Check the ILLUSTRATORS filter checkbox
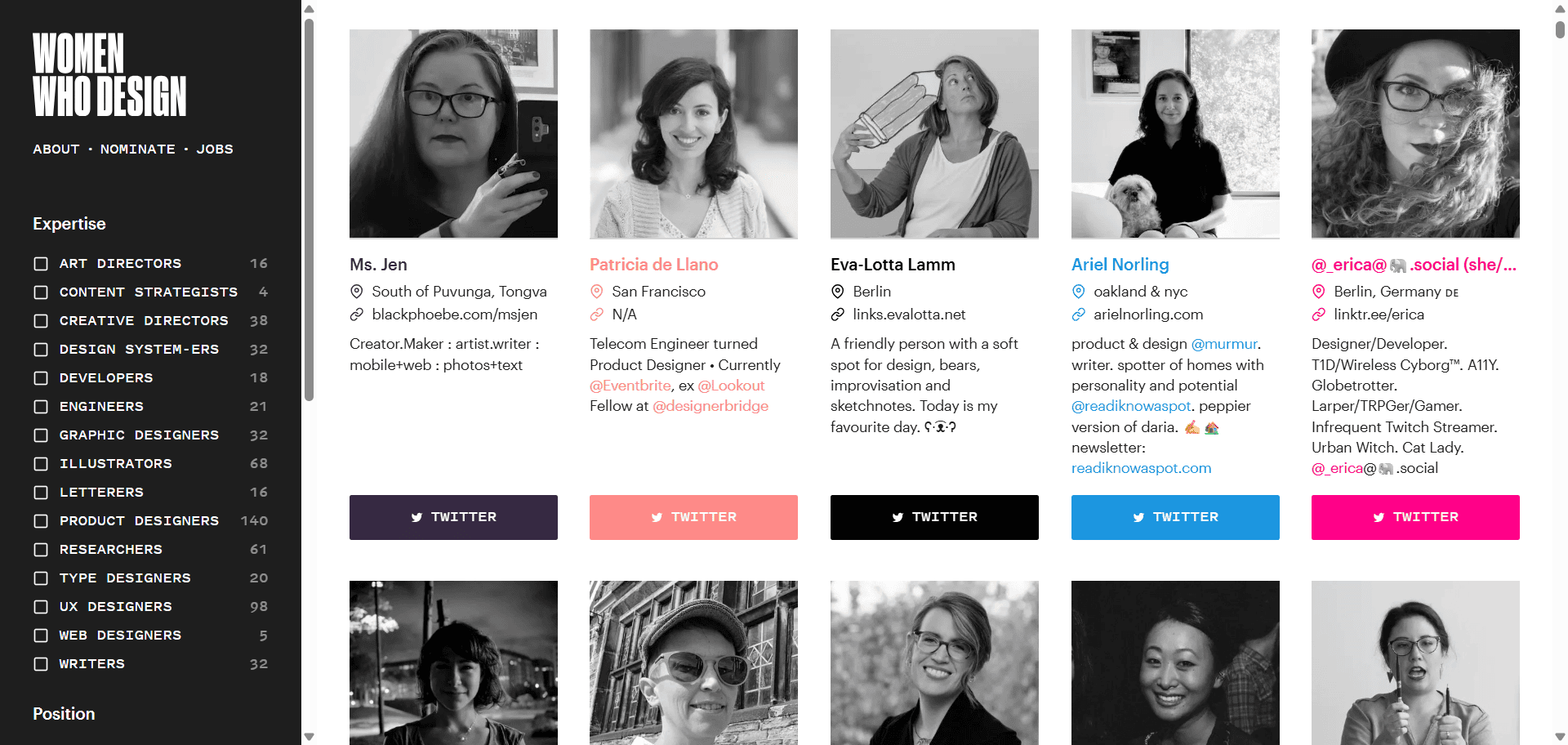Screen dimensions: 1568x745 [x=41, y=463]
